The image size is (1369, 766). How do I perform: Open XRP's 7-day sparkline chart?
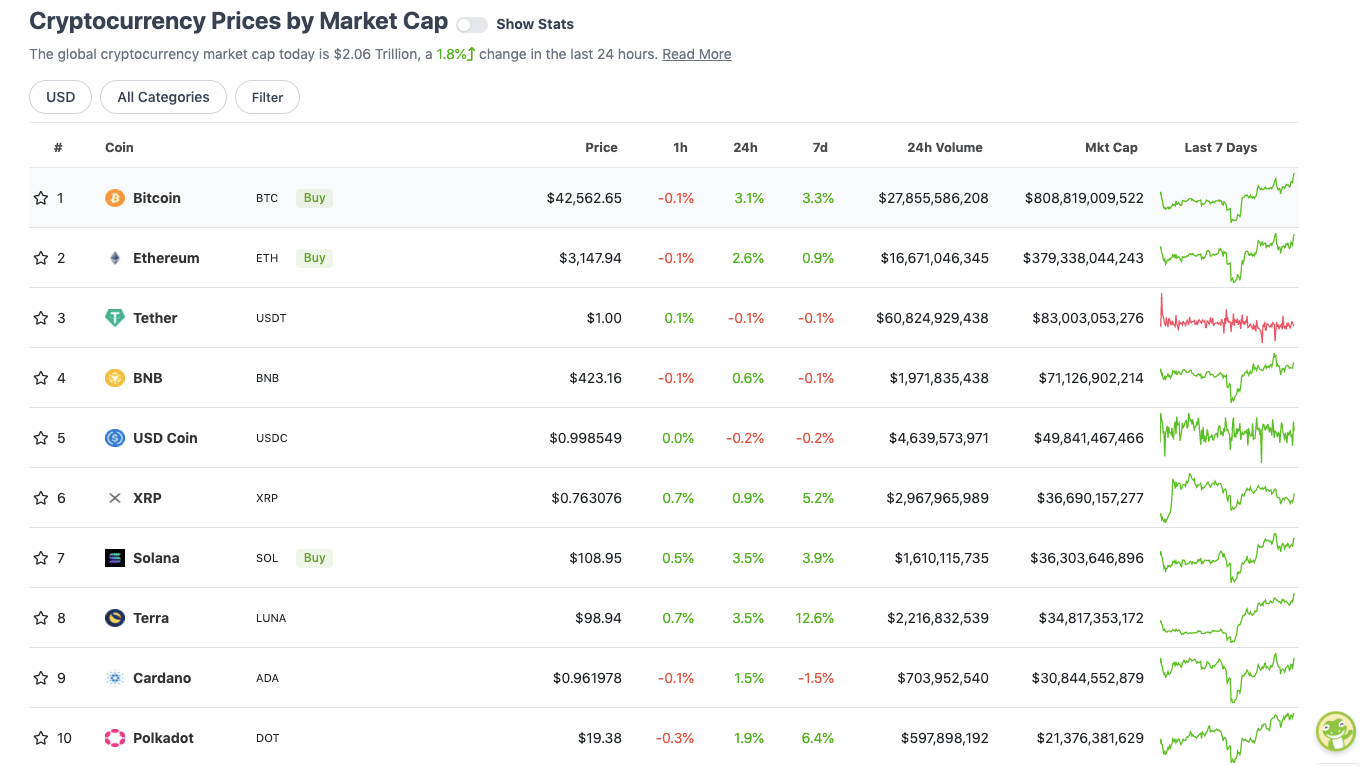pyautogui.click(x=1227, y=498)
